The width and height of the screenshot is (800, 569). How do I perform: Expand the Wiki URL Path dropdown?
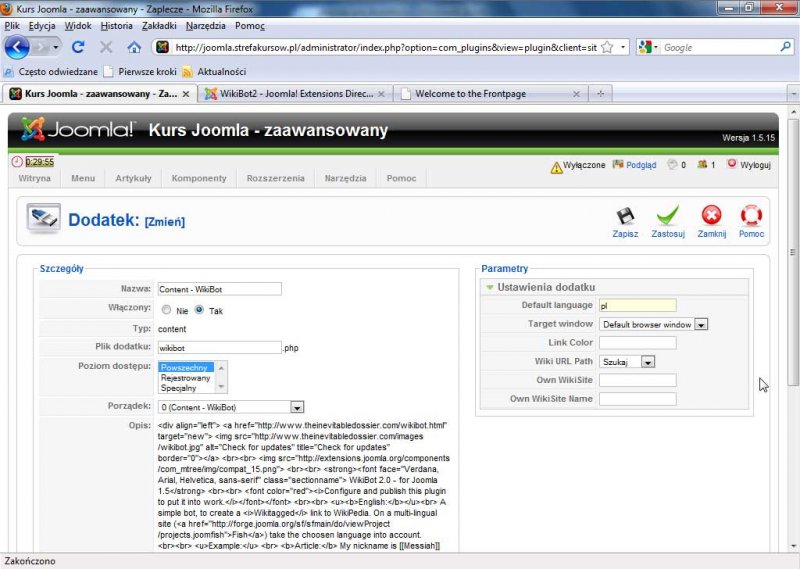click(648, 362)
